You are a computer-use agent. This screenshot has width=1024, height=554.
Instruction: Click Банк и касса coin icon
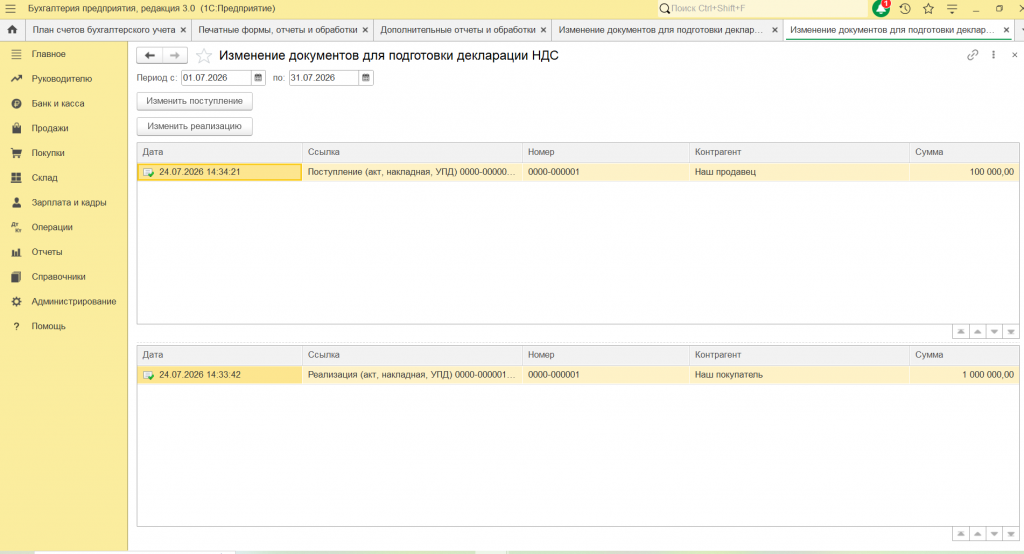(16, 104)
